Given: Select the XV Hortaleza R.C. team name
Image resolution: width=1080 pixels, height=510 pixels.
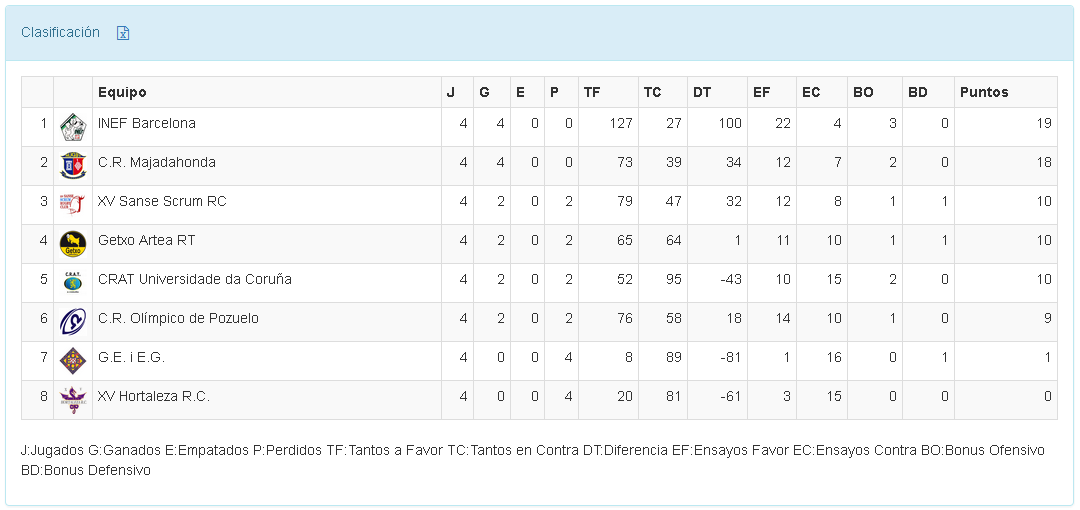Looking at the screenshot, I should pyautogui.click(x=154, y=397).
